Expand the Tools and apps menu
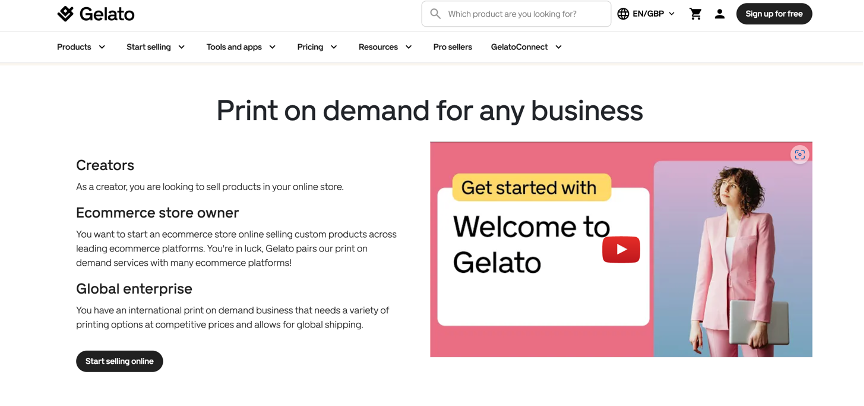864x406 pixels. pyautogui.click(x=241, y=47)
